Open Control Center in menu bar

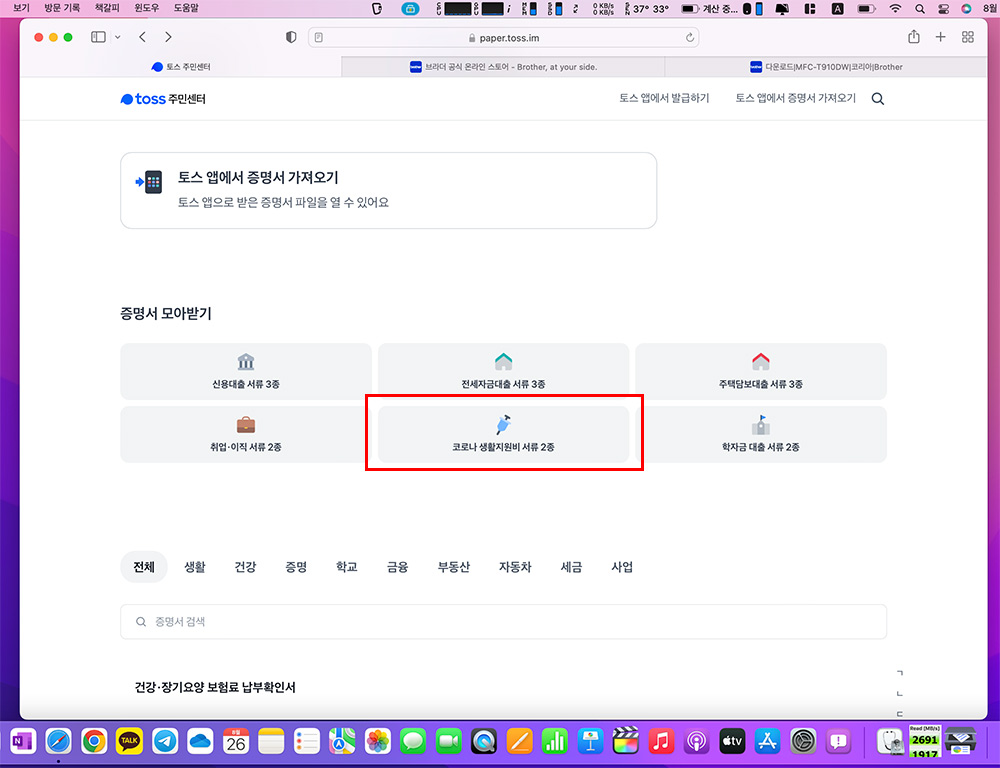pyautogui.click(x=943, y=9)
